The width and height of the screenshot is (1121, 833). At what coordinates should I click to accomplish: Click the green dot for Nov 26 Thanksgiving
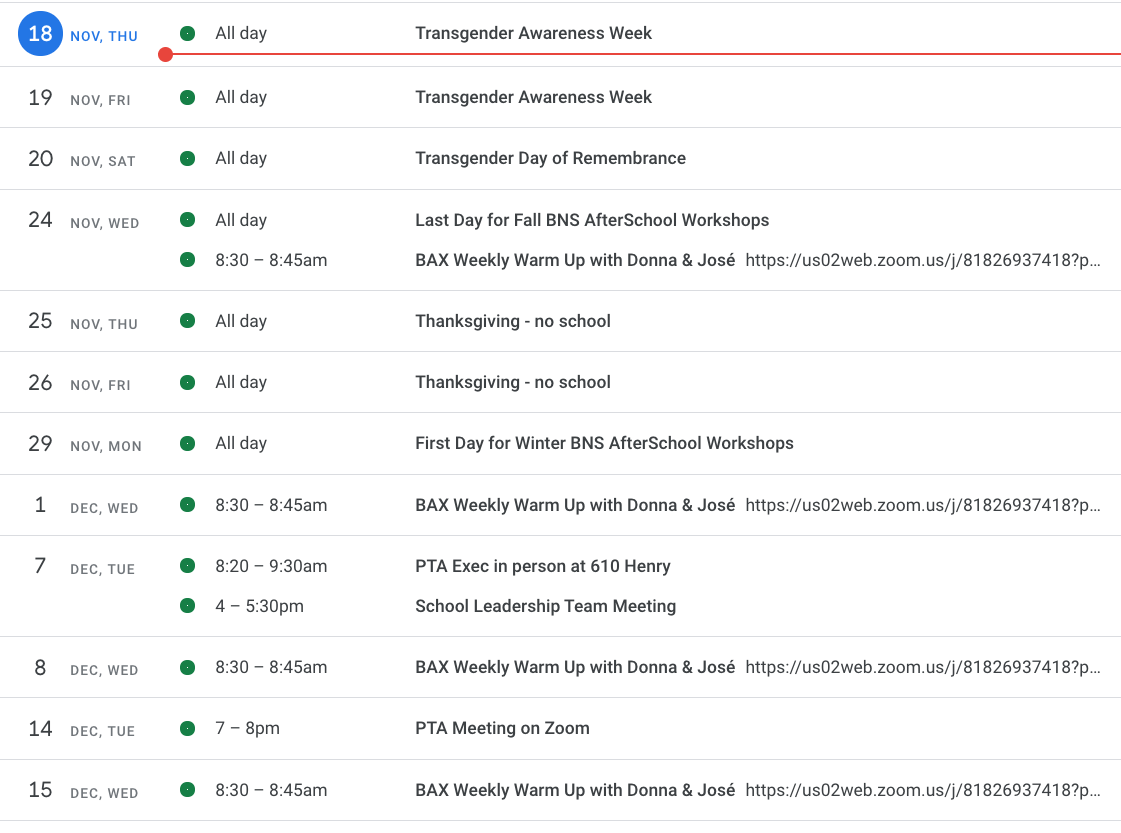click(187, 382)
